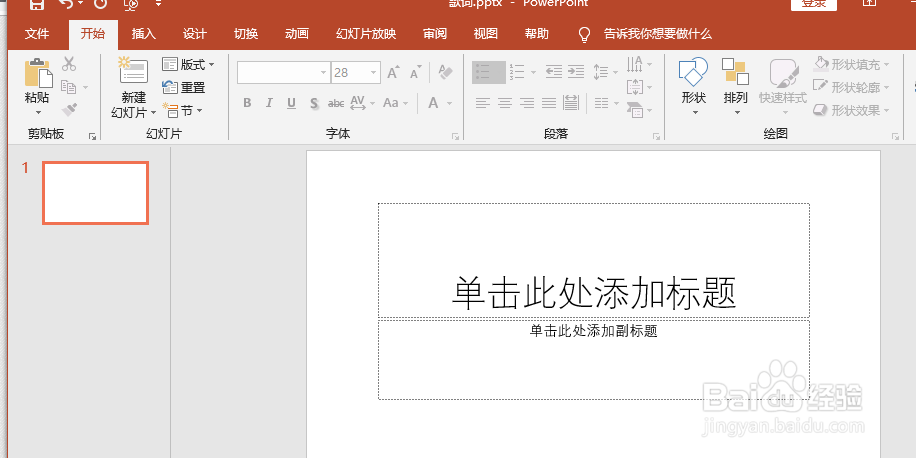
Task: Toggle Underline formatting
Action: [292, 103]
